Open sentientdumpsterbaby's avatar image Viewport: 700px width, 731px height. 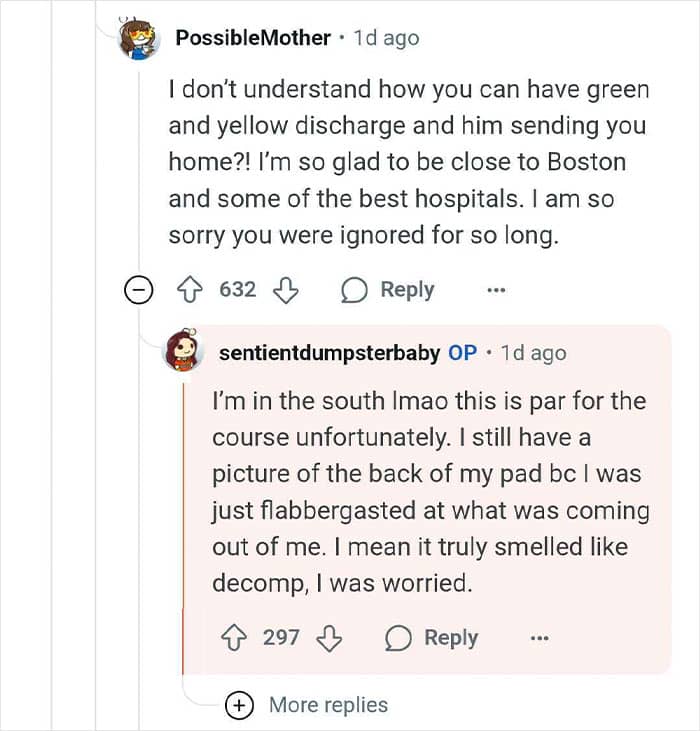(184, 352)
